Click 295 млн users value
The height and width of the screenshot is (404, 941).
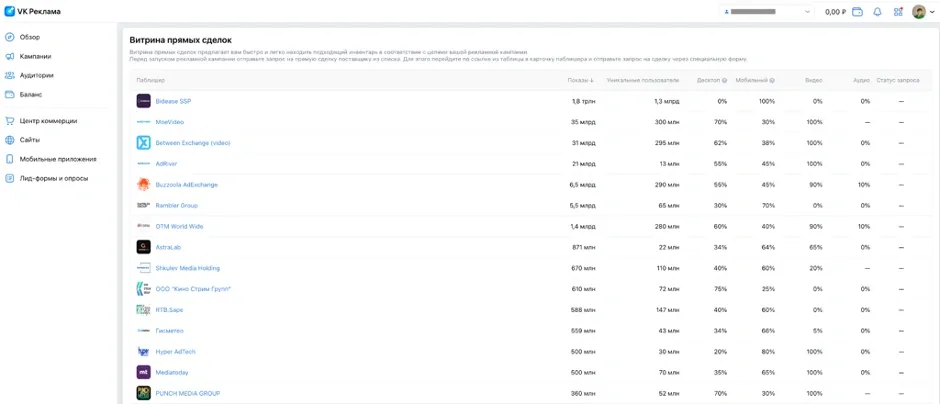pyautogui.click(x=667, y=143)
